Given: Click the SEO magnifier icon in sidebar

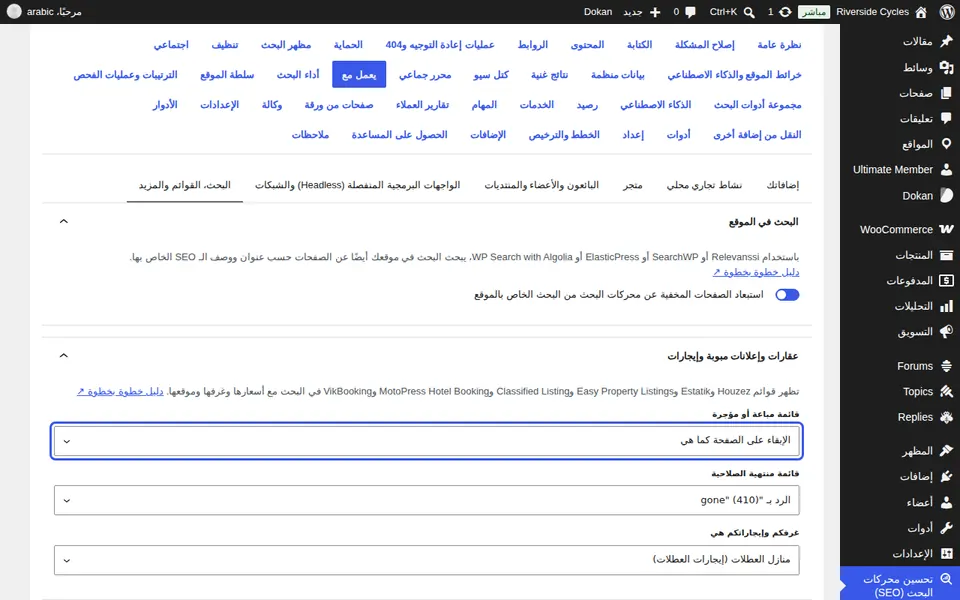Looking at the screenshot, I should click(x=946, y=579).
